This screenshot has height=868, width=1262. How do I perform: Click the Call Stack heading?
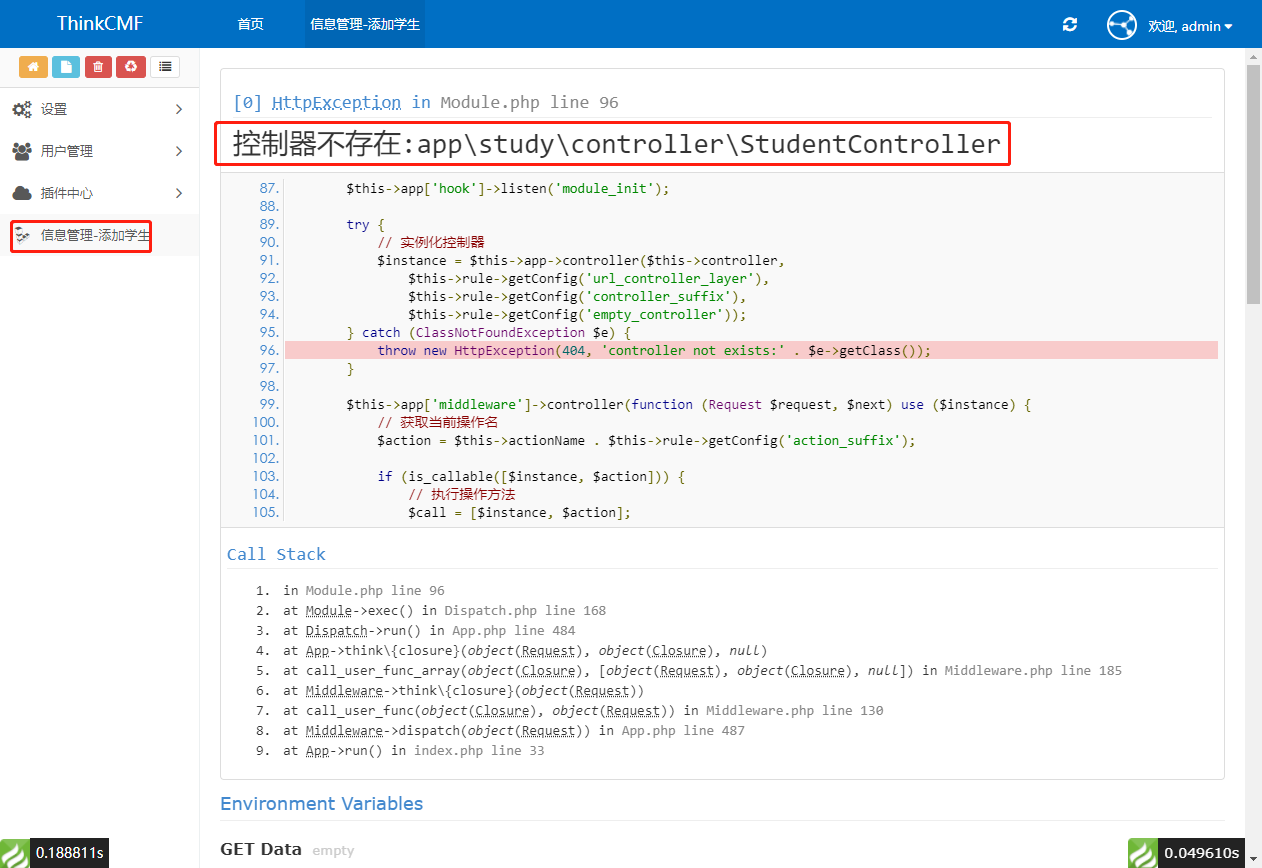(276, 554)
